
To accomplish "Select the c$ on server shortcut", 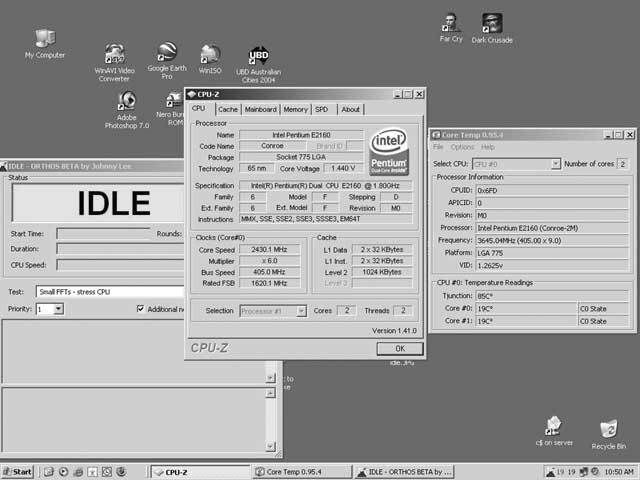I will (x=554, y=431).
